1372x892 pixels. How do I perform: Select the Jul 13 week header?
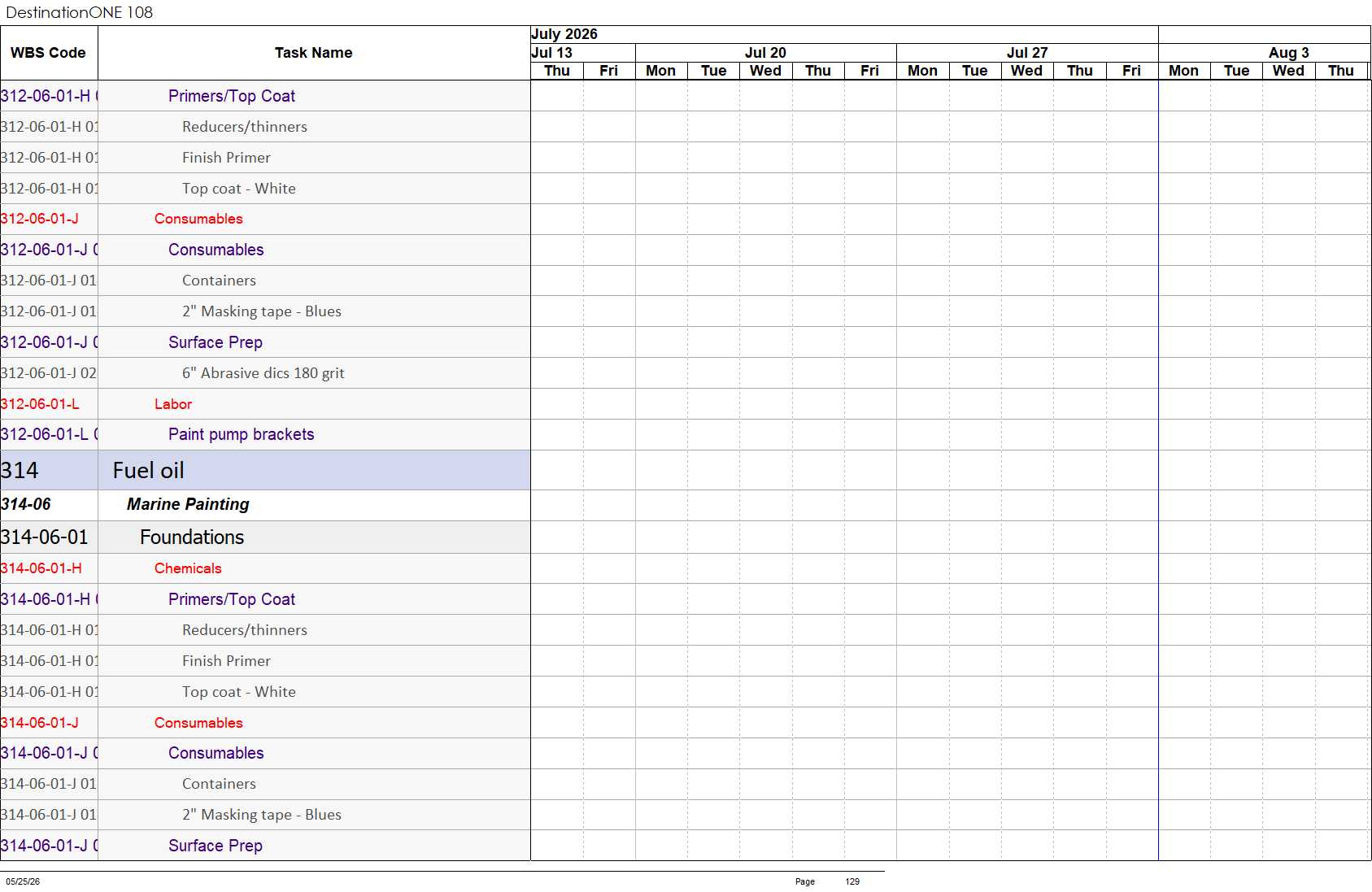pos(583,53)
